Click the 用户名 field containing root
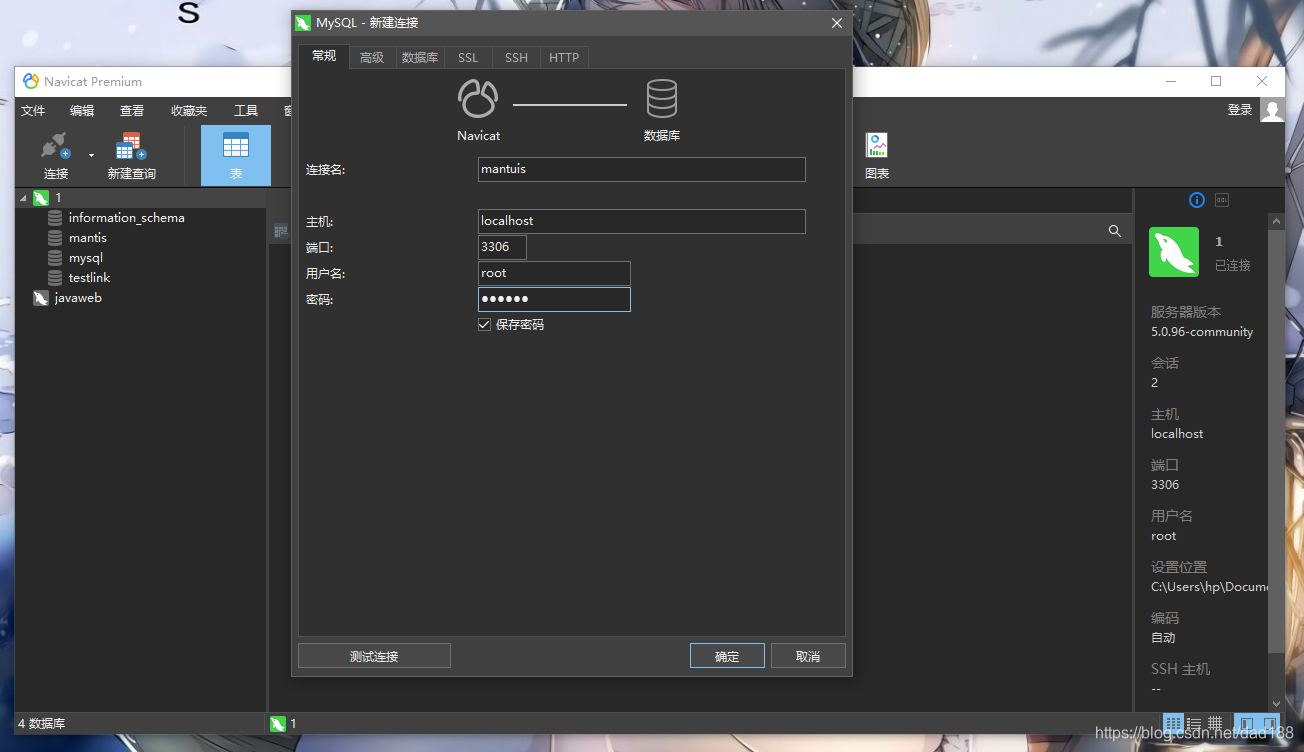This screenshot has width=1304, height=752. coord(554,273)
